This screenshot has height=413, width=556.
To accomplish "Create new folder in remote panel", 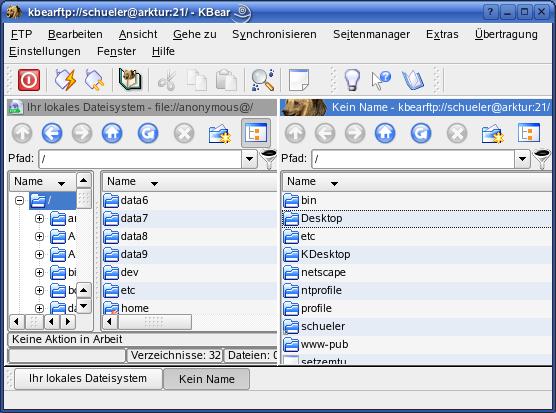I will (x=493, y=133).
